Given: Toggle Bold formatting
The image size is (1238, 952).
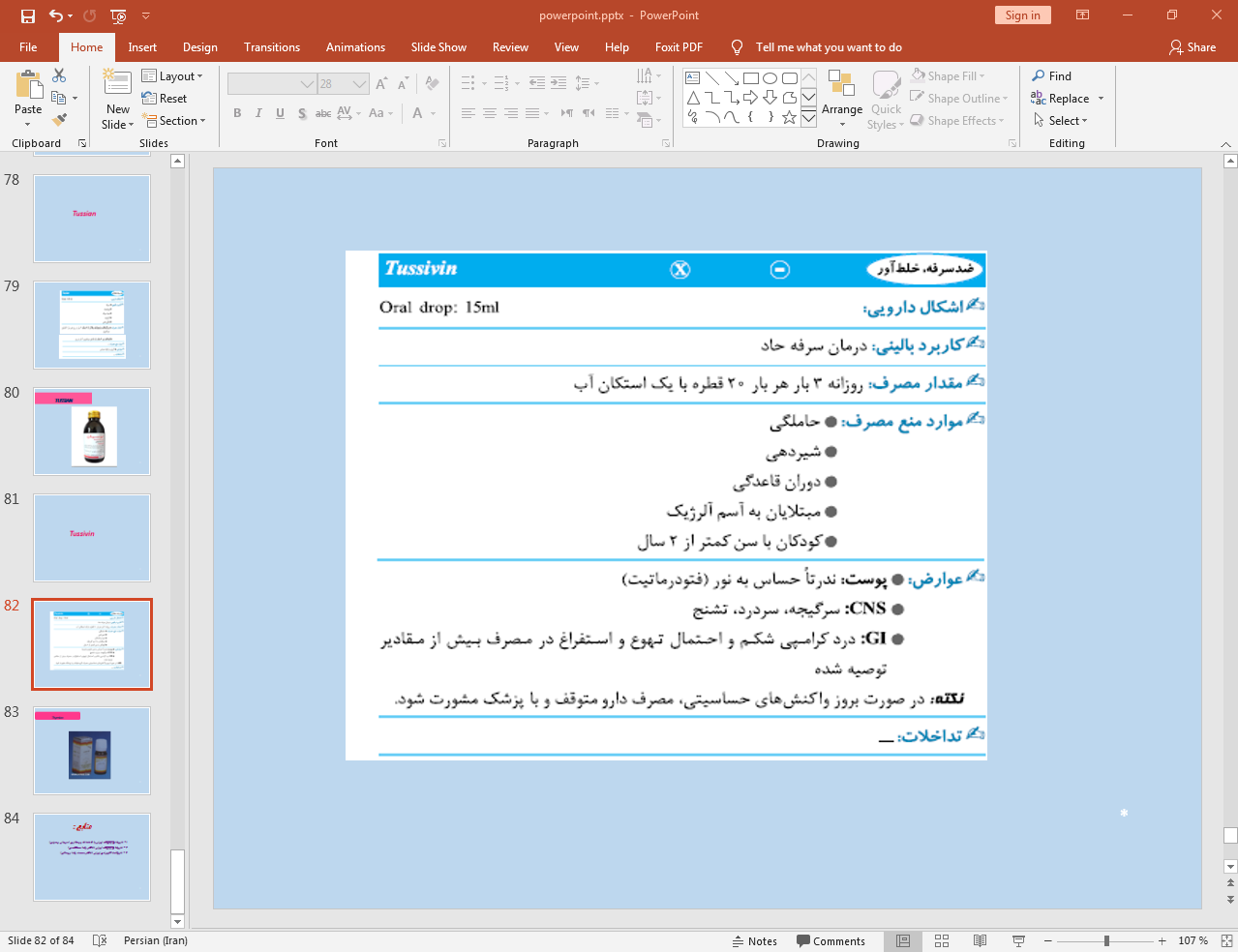Looking at the screenshot, I should tap(237, 113).
